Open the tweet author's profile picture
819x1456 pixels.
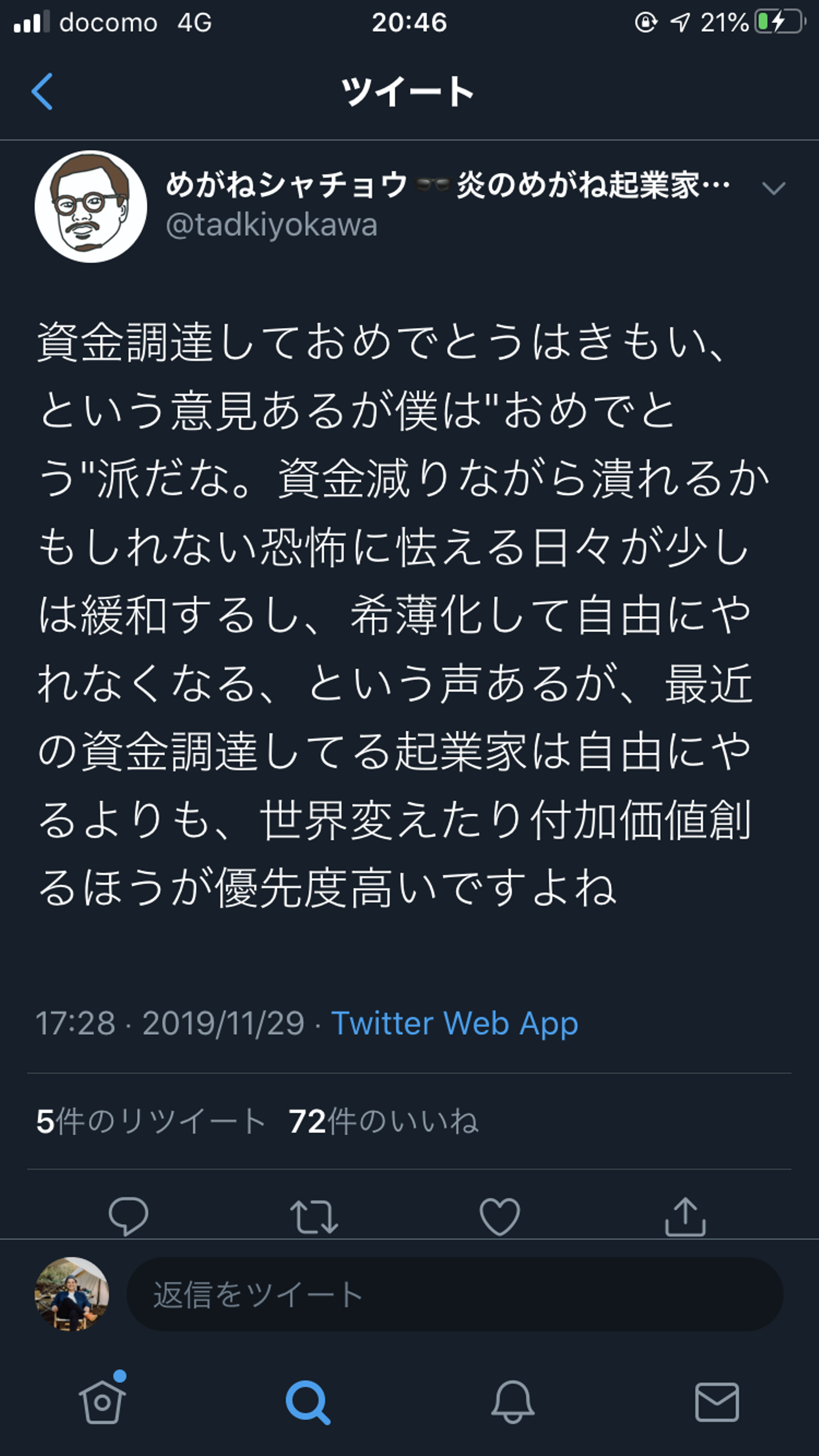point(90,206)
